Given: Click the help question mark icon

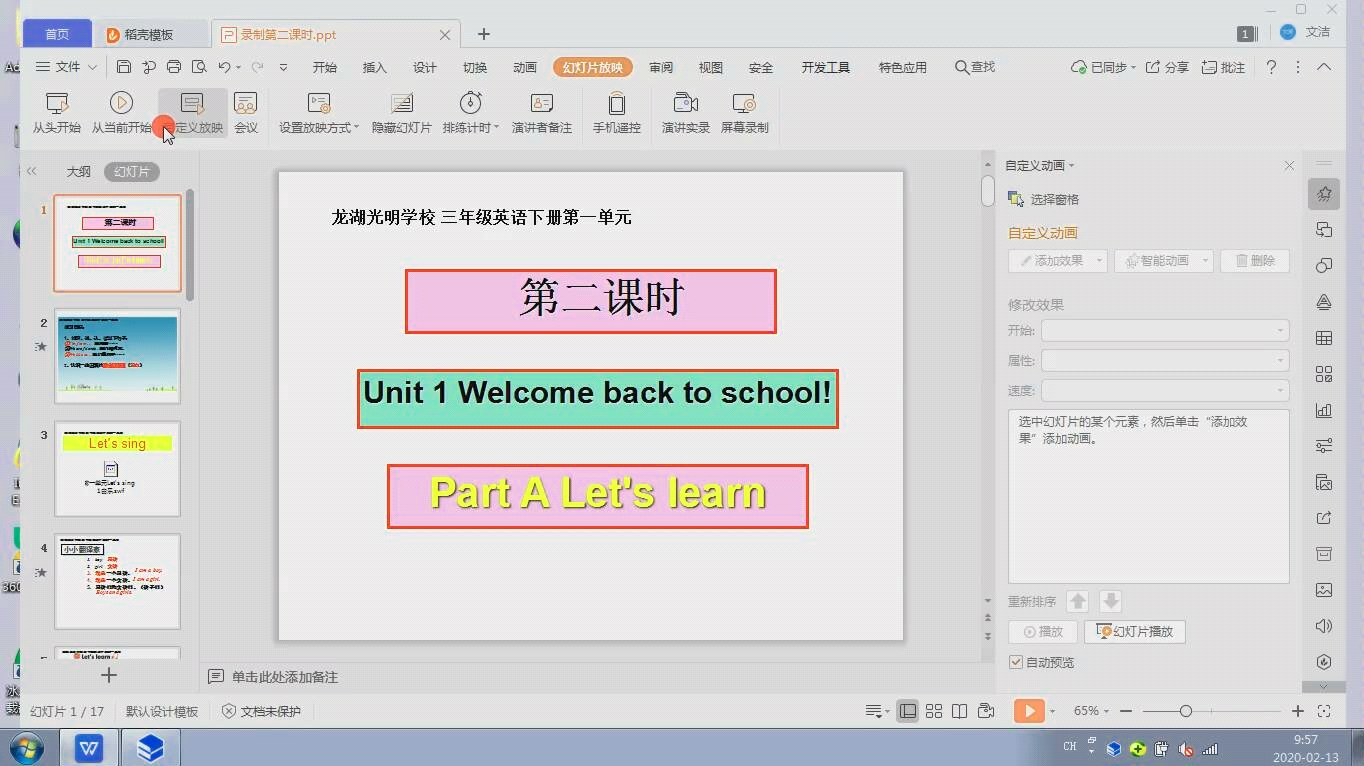Looking at the screenshot, I should [1271, 67].
